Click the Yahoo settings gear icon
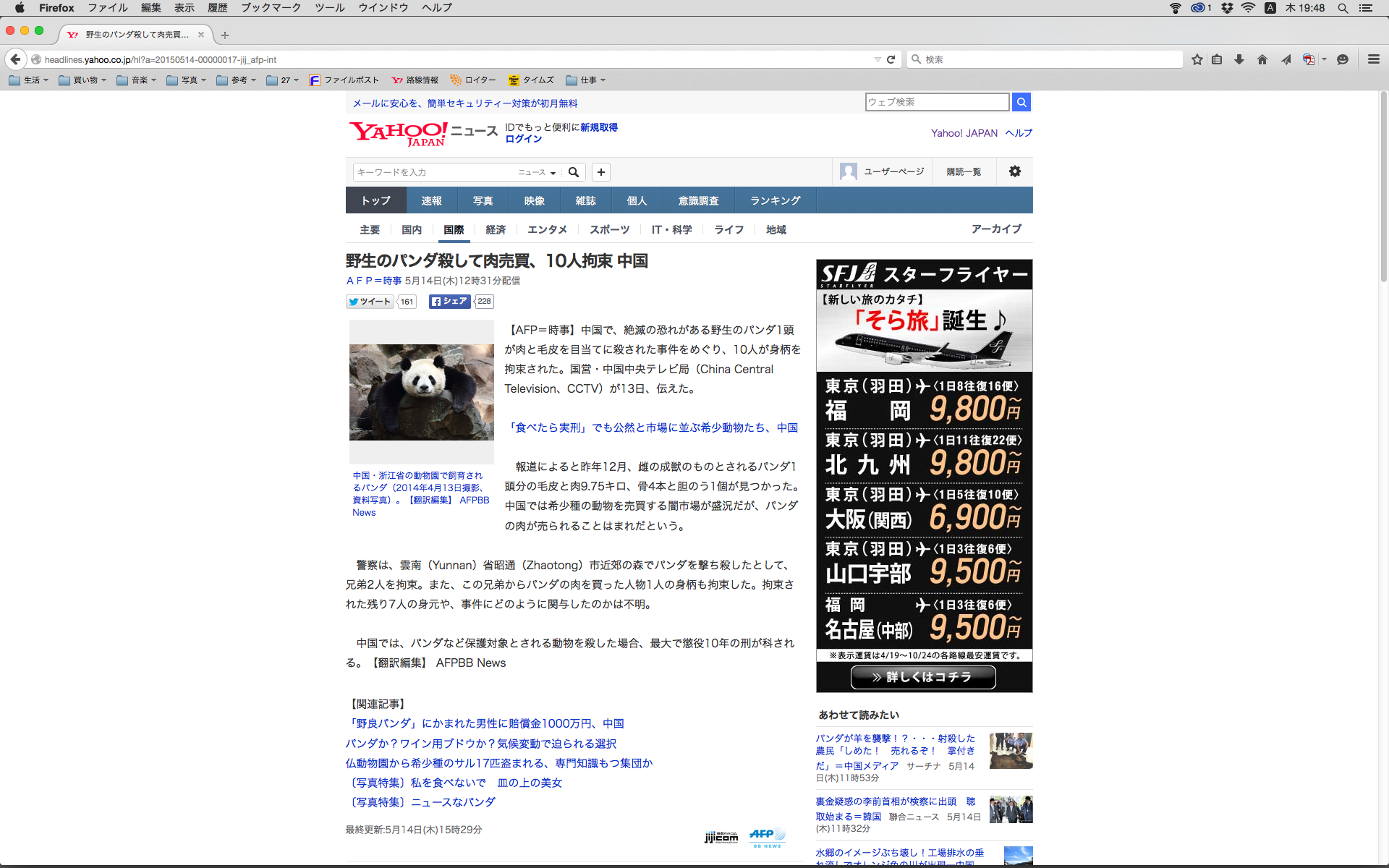Screen dimensions: 1389x868 pos(1015,171)
